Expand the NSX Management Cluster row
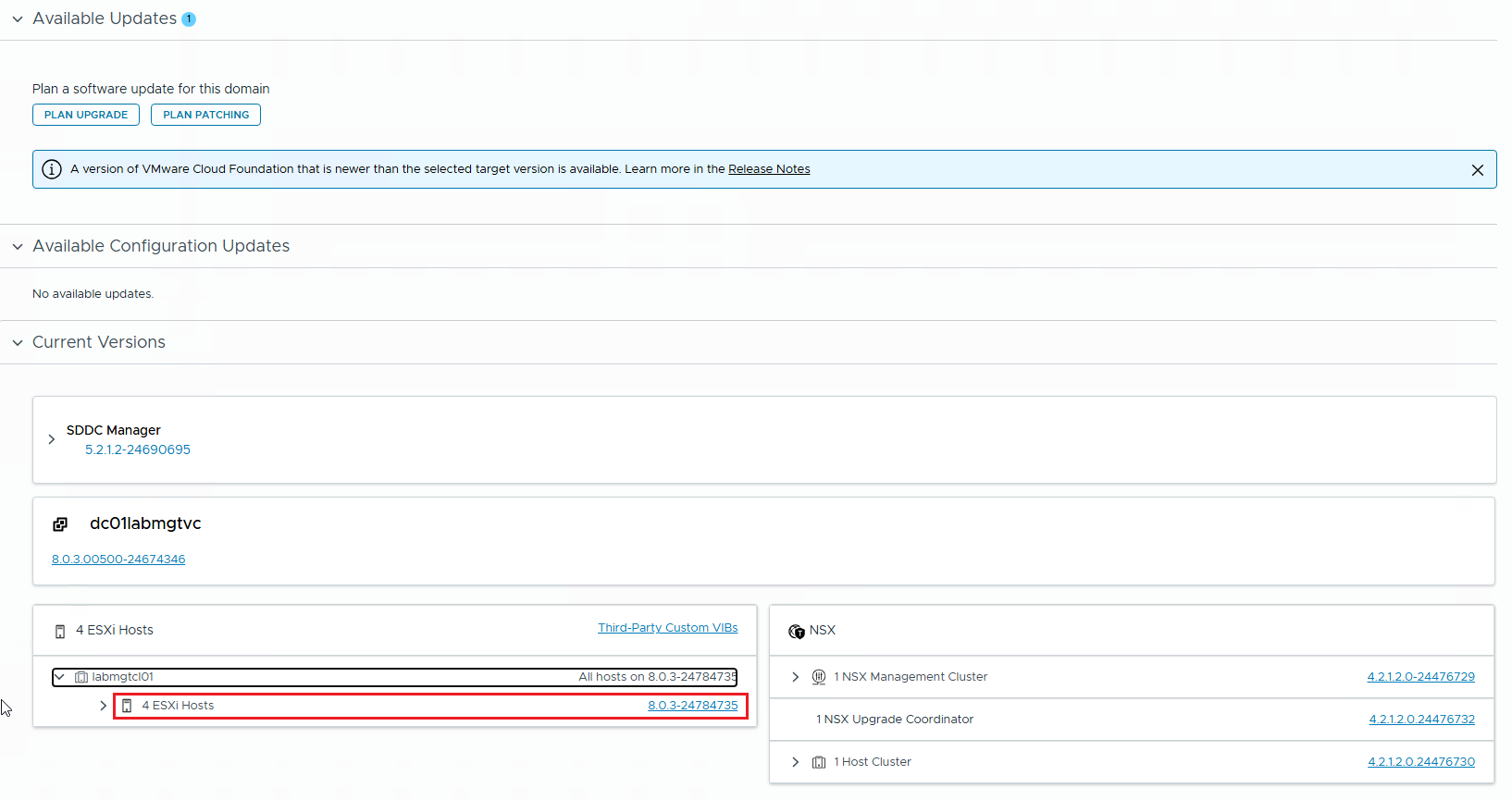 point(795,677)
